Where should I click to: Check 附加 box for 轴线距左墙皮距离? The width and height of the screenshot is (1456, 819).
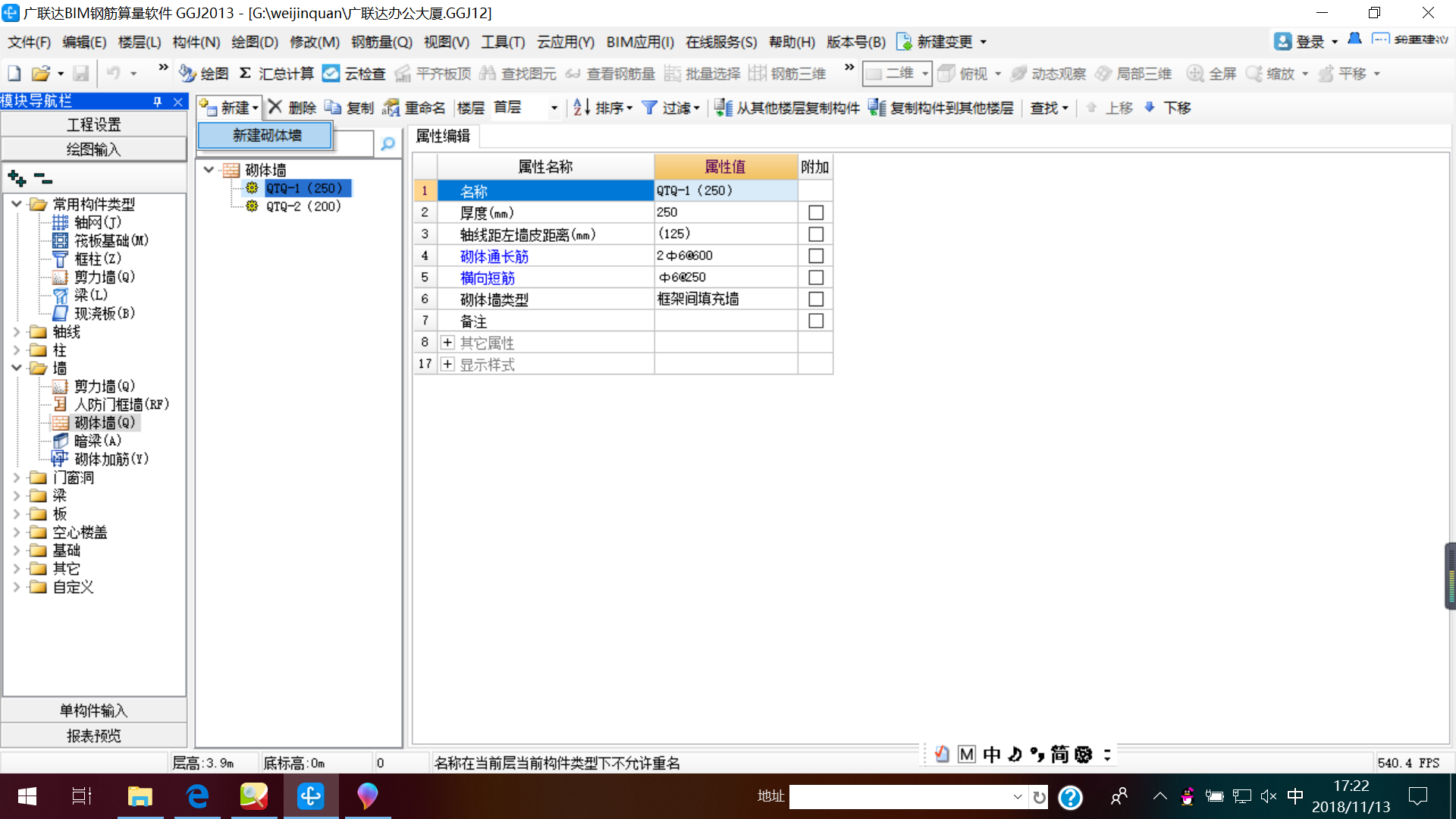(x=816, y=234)
